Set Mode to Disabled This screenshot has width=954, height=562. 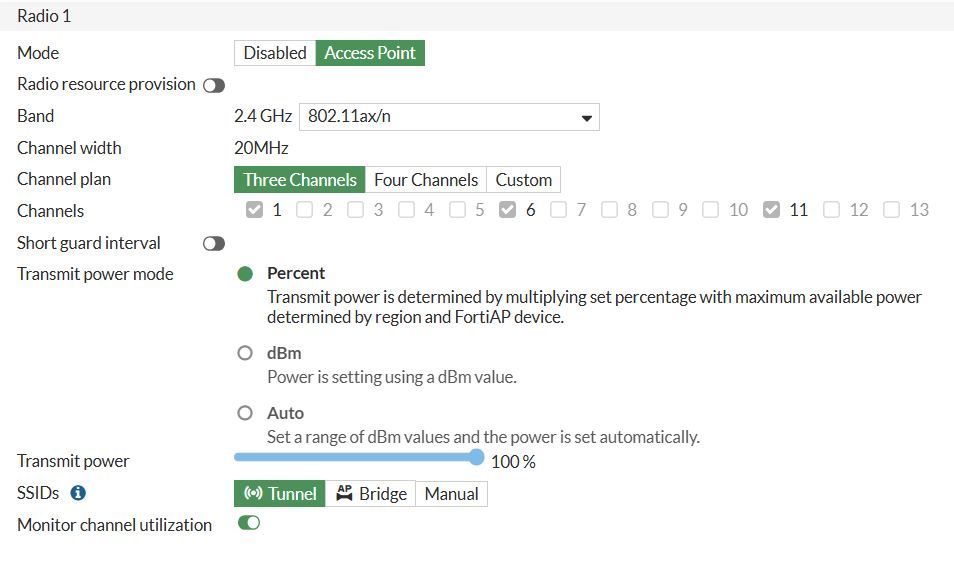(275, 53)
